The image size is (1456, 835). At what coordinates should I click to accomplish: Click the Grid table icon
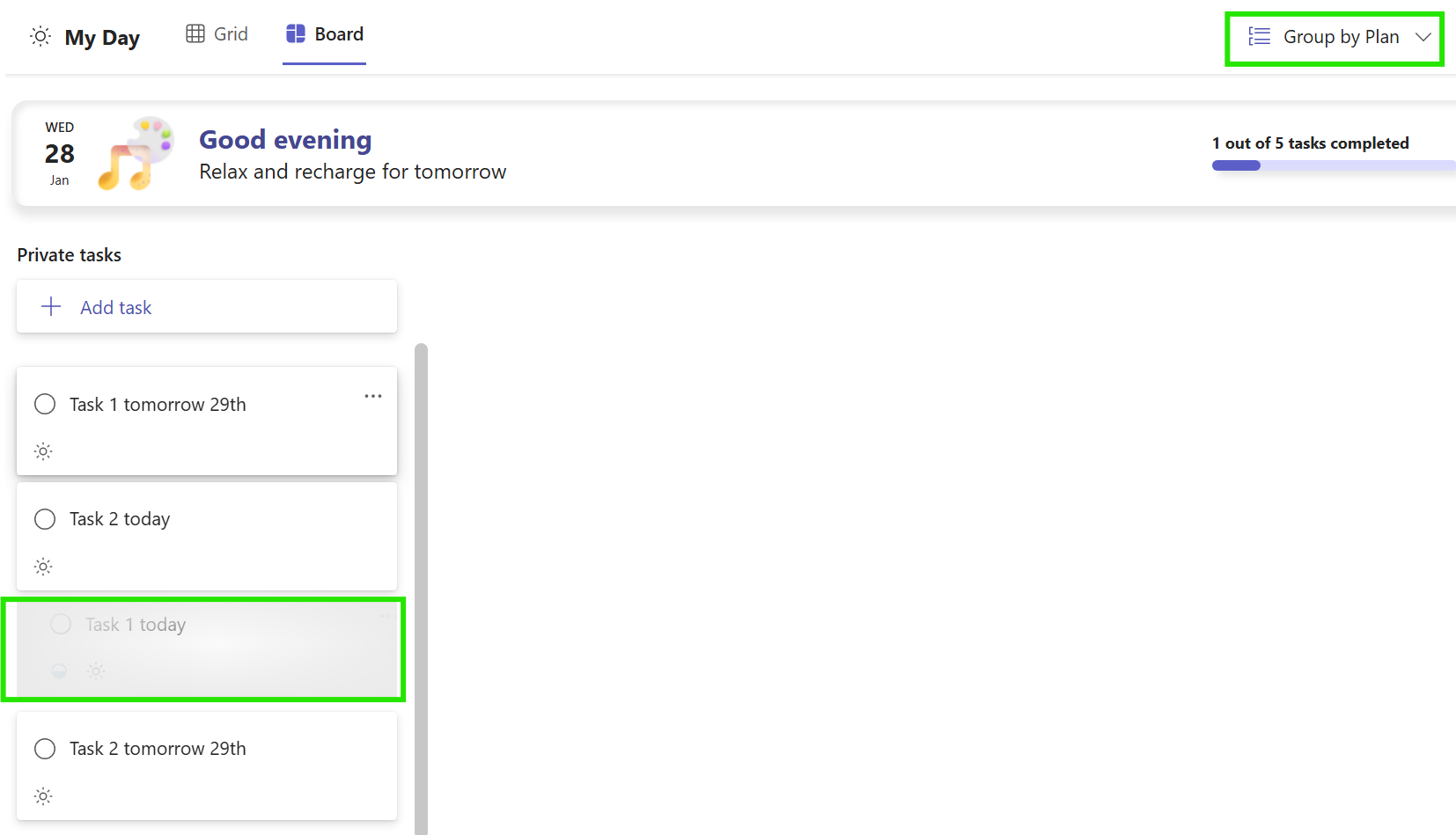pyautogui.click(x=195, y=33)
